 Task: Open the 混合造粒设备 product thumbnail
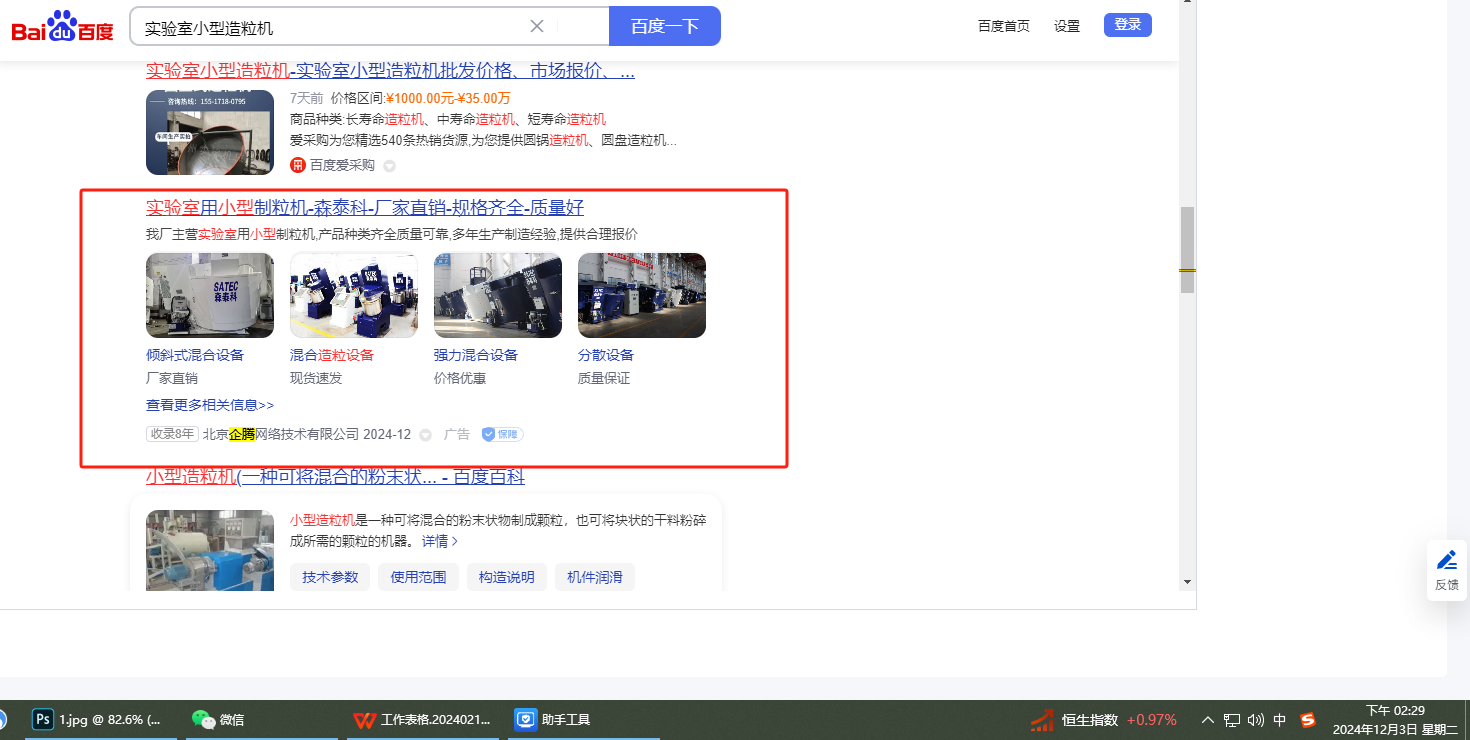(x=354, y=295)
